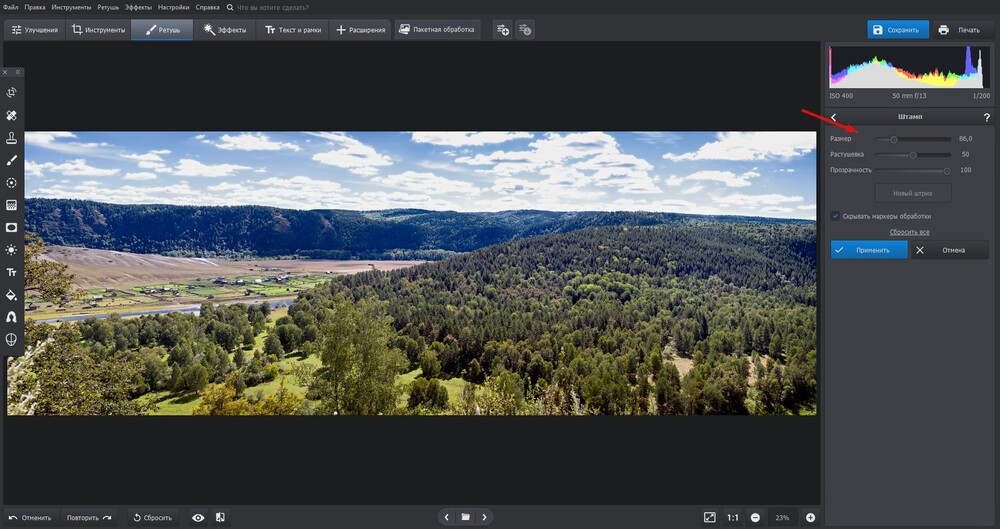Click the fit-to-screen icon

[709, 517]
